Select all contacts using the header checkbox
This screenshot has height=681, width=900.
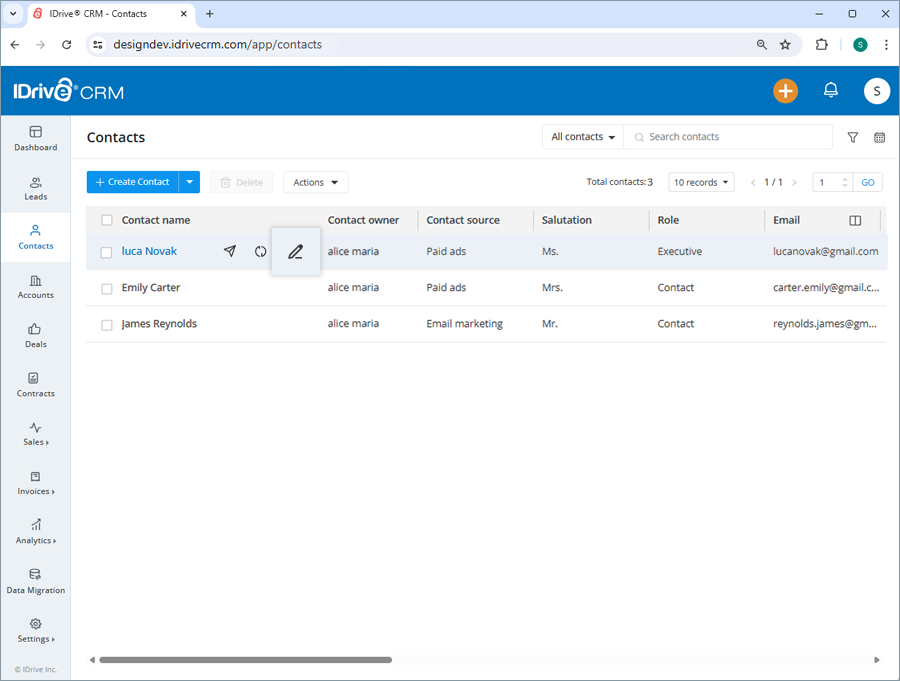click(x=106, y=219)
